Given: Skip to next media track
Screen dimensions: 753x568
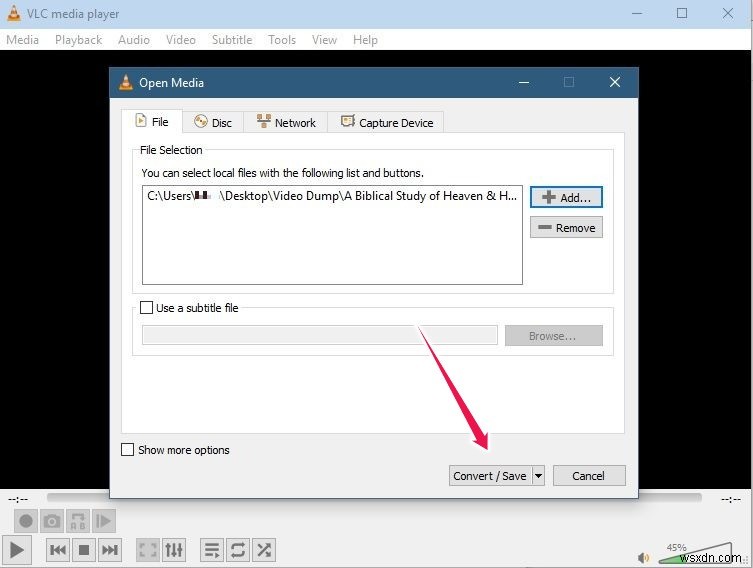Looking at the screenshot, I should coord(110,550).
